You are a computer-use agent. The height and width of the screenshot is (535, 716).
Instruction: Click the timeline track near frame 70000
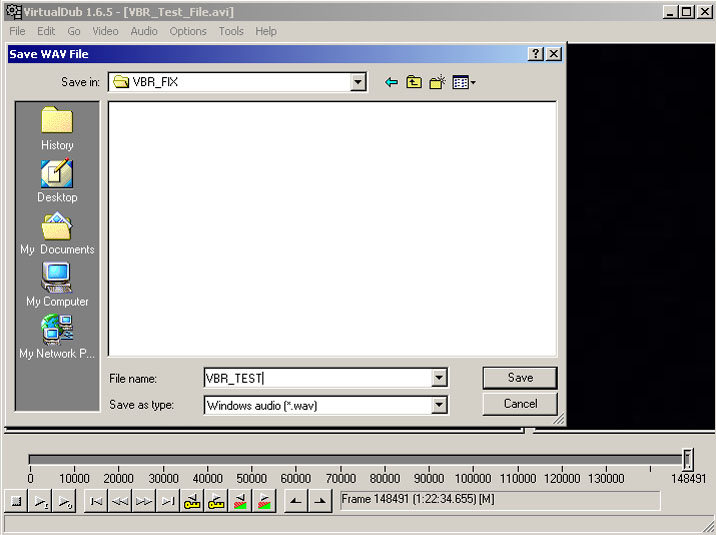(x=340, y=459)
